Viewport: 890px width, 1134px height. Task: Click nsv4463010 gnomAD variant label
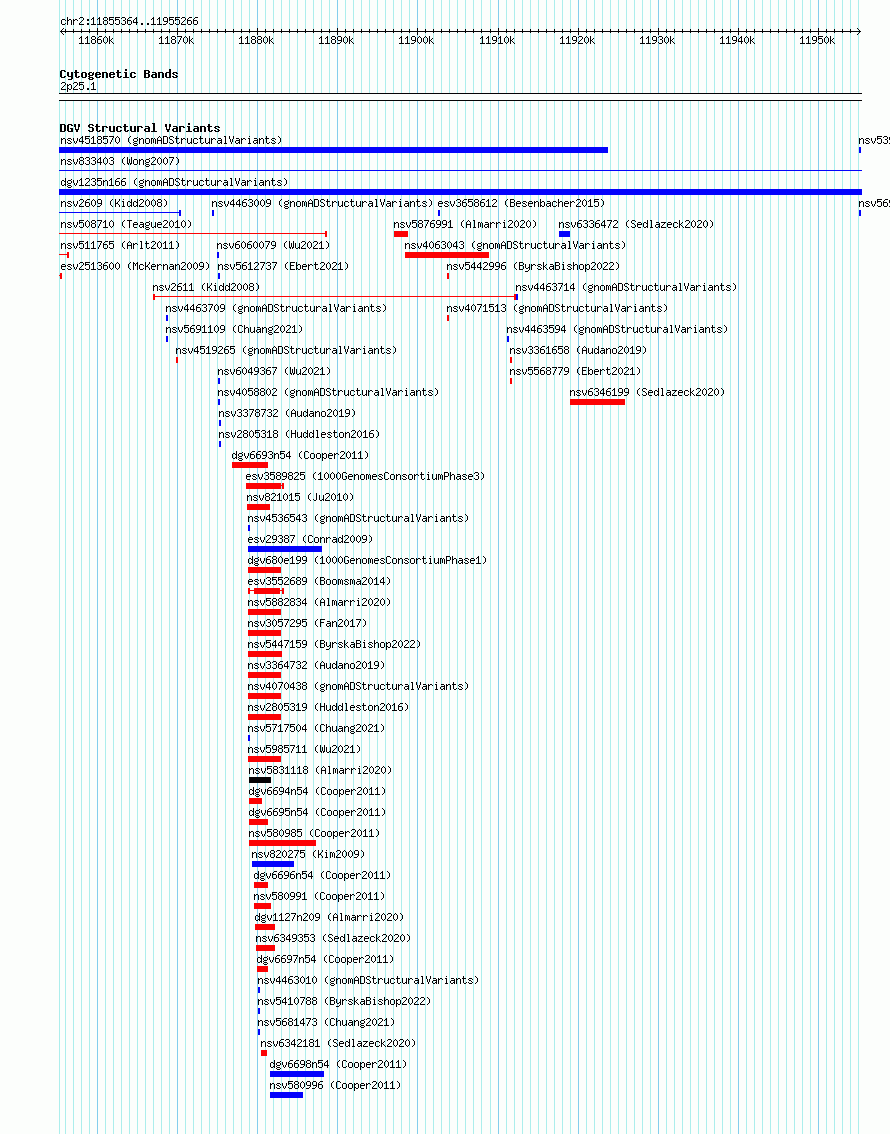tap(369, 980)
